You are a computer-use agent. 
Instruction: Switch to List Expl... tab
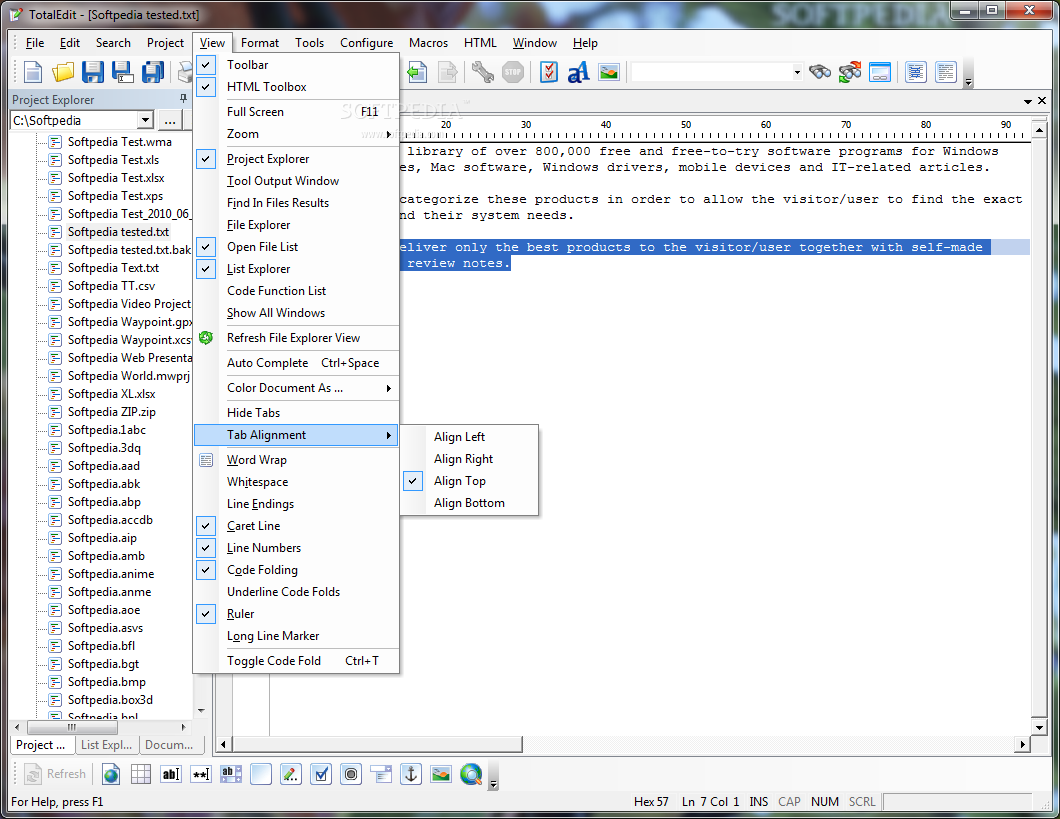[107, 745]
